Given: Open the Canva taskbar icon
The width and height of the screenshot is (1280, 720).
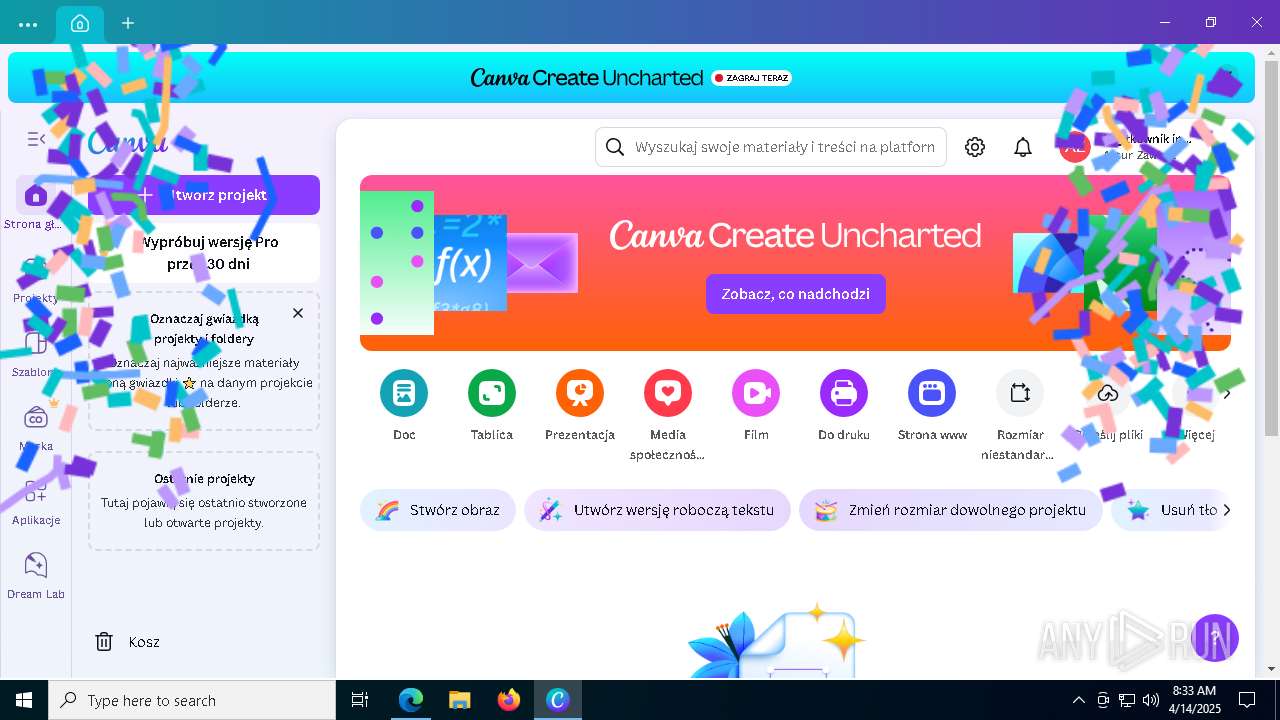Looking at the screenshot, I should tap(558, 700).
